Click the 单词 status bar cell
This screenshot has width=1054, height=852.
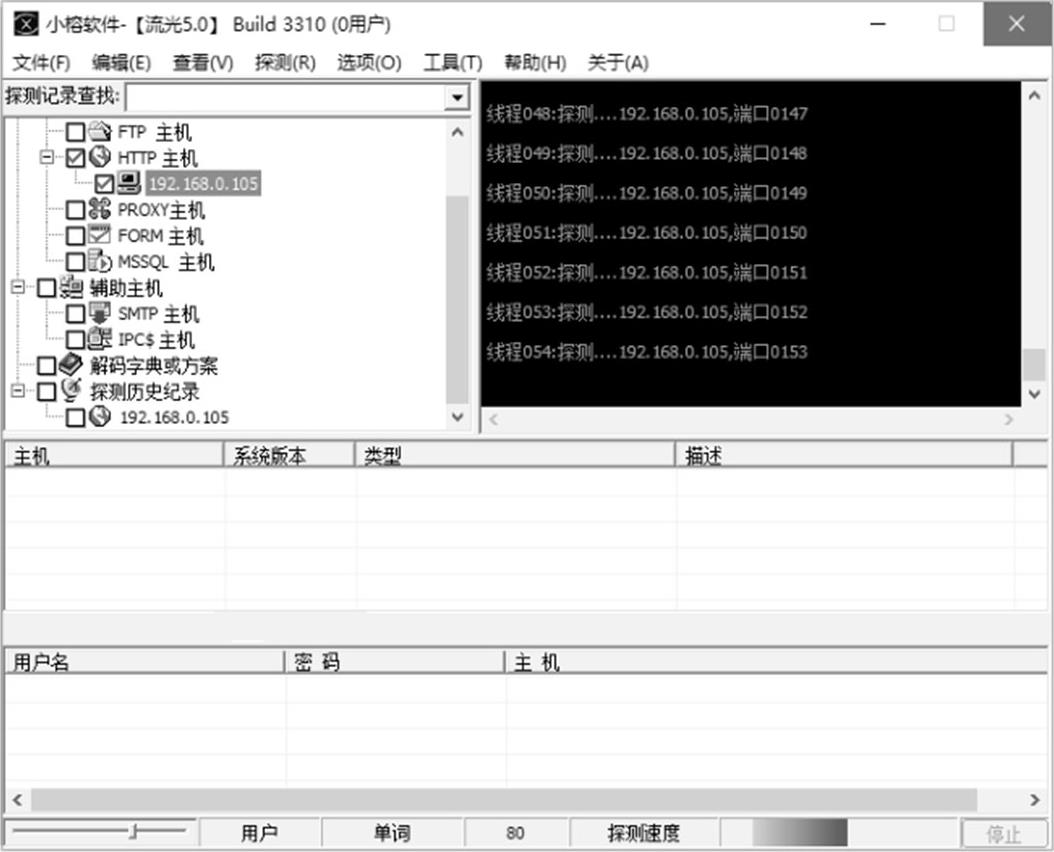[392, 833]
